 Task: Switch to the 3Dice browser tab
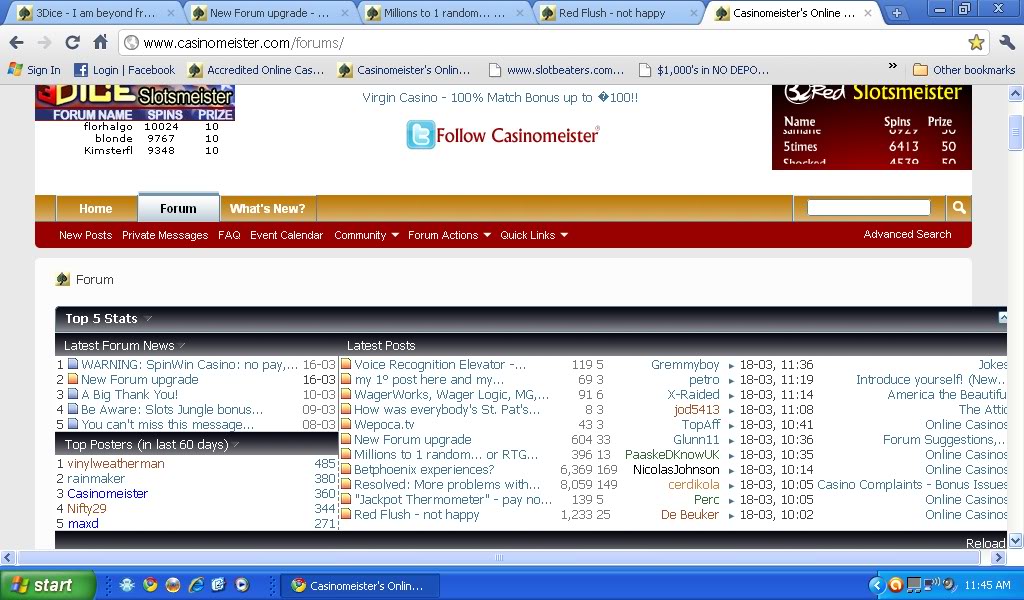95,13
